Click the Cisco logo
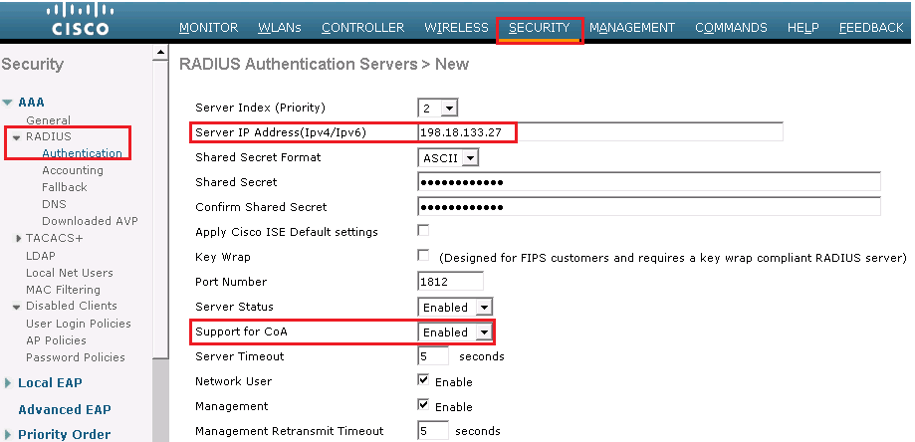Screen dimensions: 915x442 click(x=80, y=20)
